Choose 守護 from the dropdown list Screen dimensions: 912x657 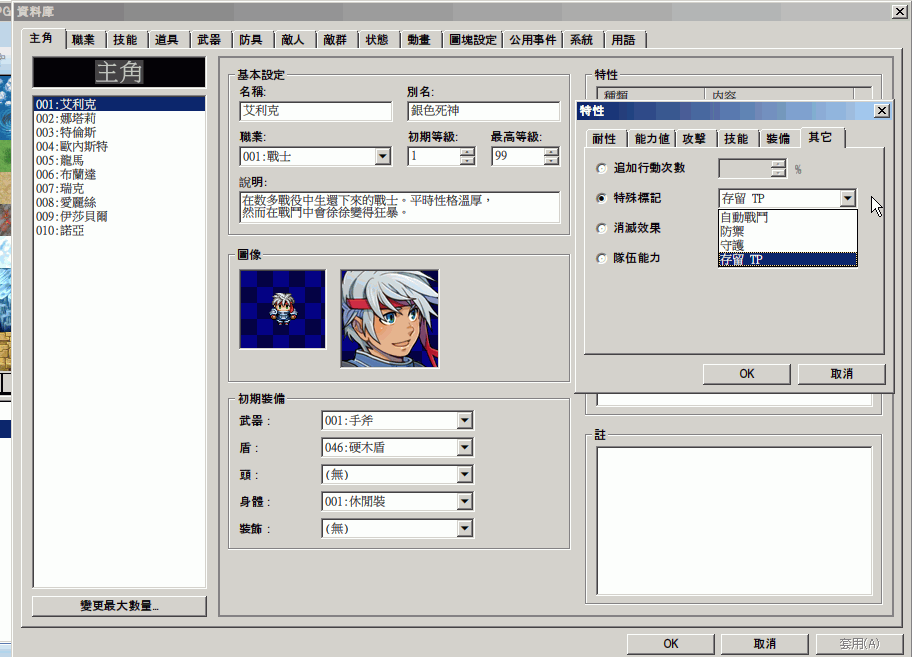(x=788, y=245)
